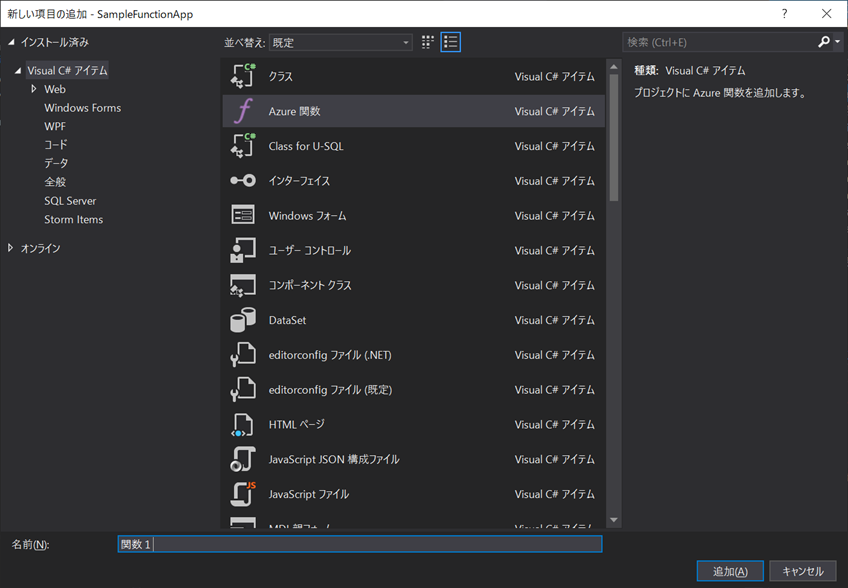Click the scrollbar down arrow
The width and height of the screenshot is (848, 588).
coord(613,520)
